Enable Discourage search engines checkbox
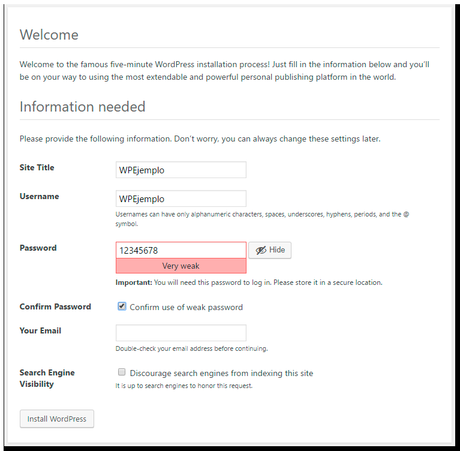Viewport: 460px width, 451px height. (122, 372)
